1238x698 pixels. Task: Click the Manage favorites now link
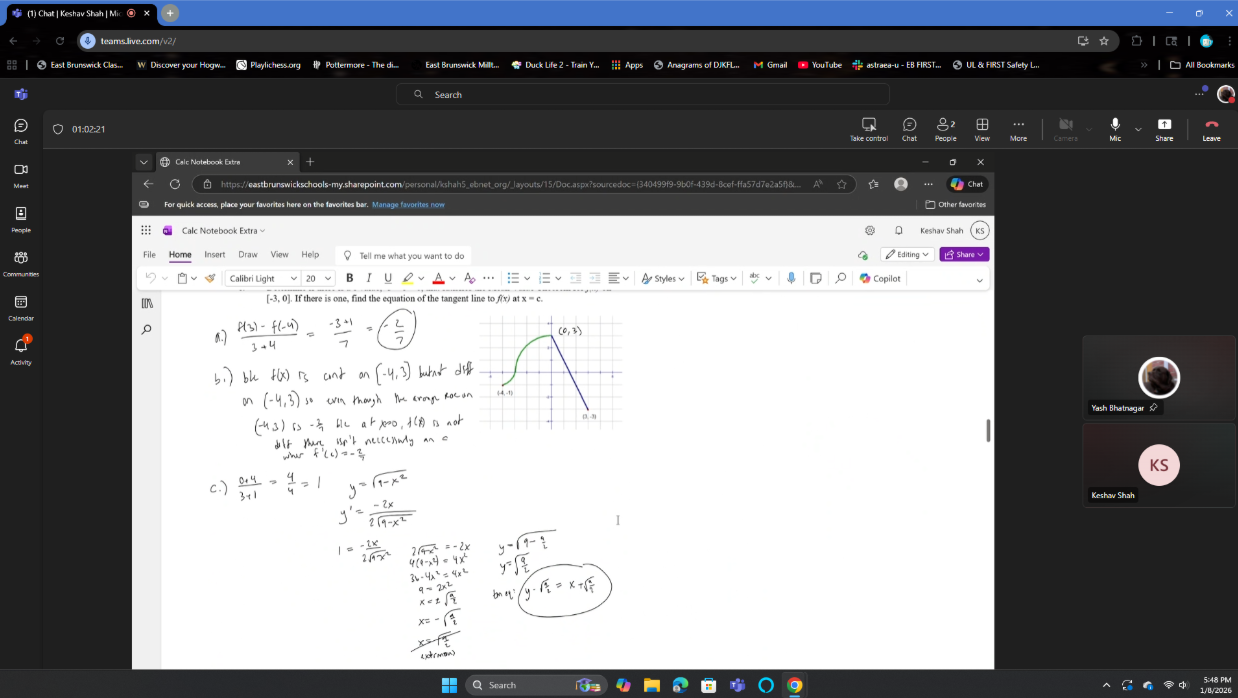click(408, 204)
